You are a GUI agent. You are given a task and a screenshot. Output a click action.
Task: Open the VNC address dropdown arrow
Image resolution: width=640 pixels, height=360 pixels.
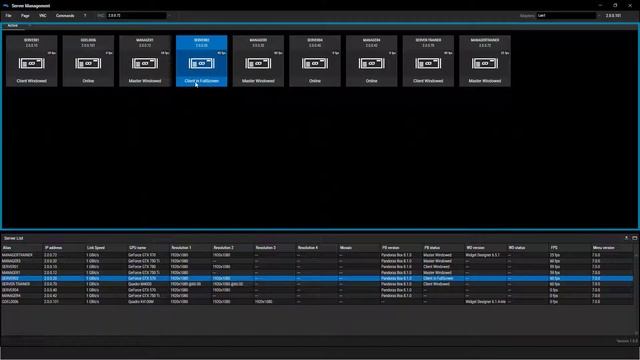(x=169, y=16)
